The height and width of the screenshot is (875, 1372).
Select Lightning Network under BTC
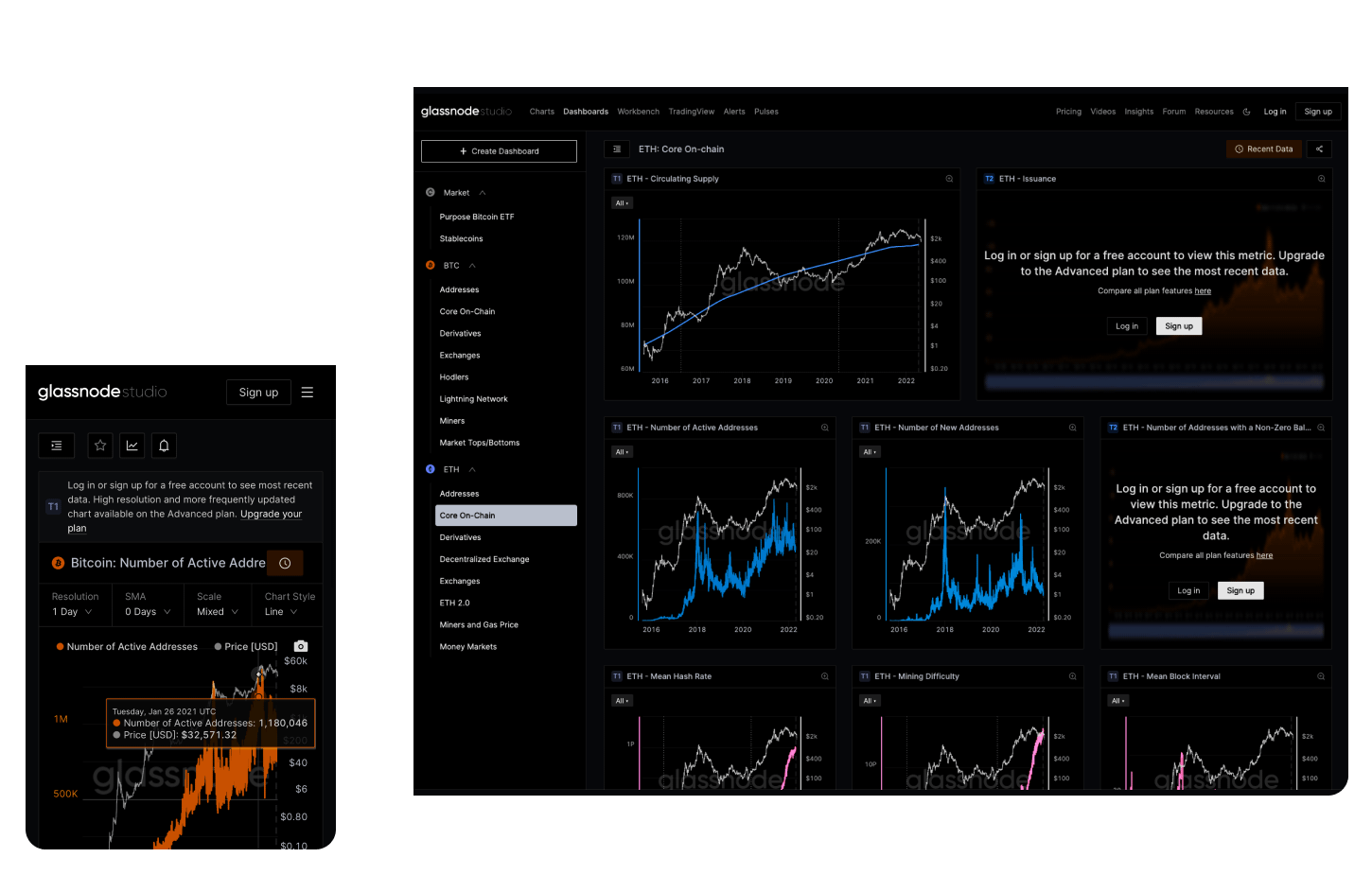tap(474, 399)
